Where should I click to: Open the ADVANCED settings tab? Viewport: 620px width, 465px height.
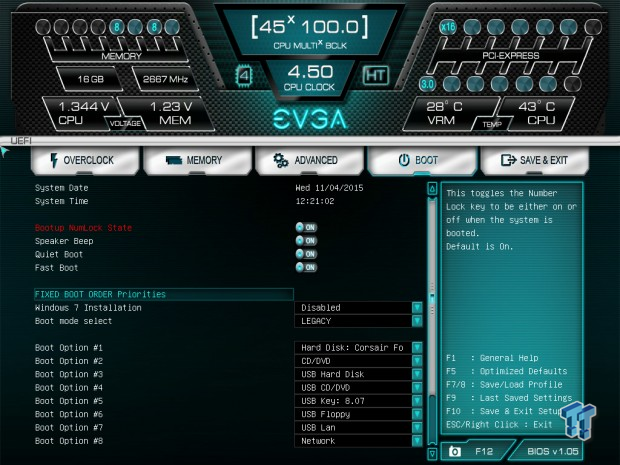[309, 161]
